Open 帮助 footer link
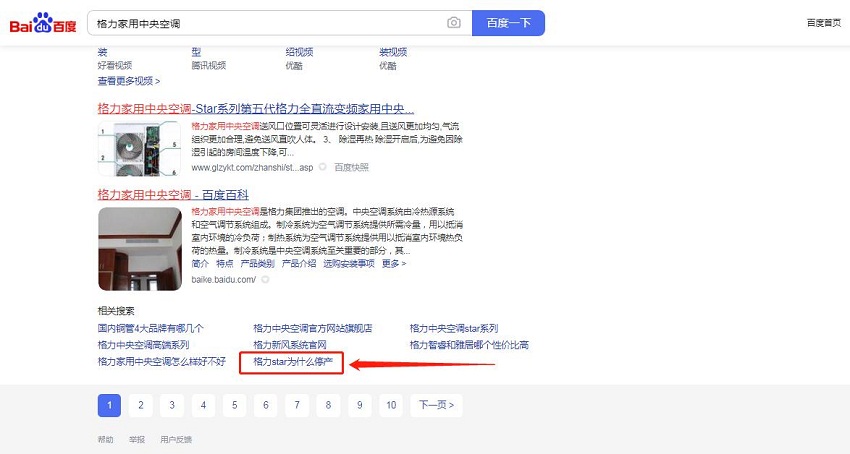Viewport: 850px width, 454px height. coord(106,439)
